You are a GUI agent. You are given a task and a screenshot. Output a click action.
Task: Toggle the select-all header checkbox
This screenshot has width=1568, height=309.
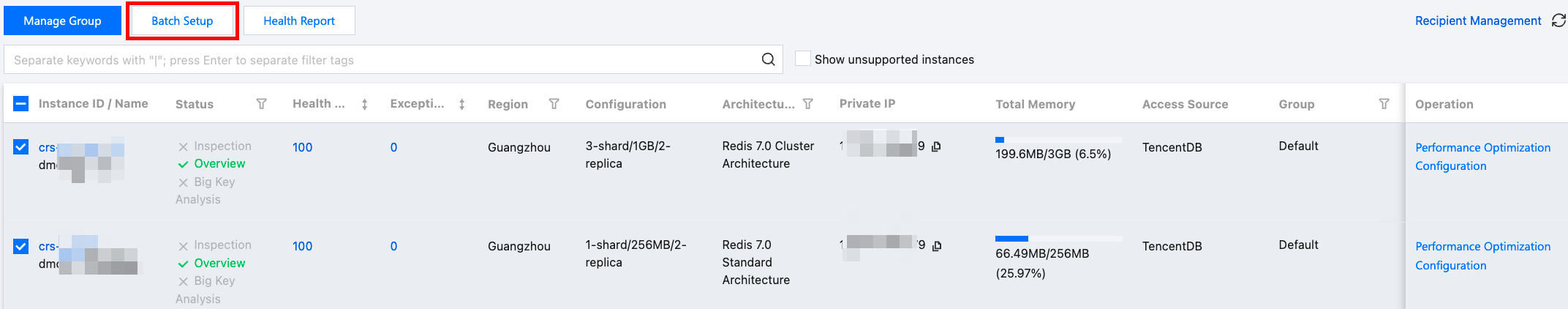[21, 104]
